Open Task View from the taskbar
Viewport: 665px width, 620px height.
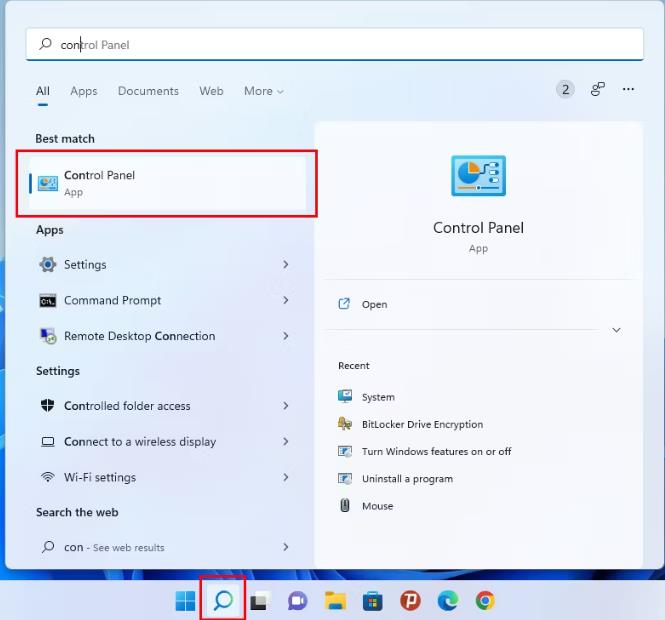click(260, 601)
